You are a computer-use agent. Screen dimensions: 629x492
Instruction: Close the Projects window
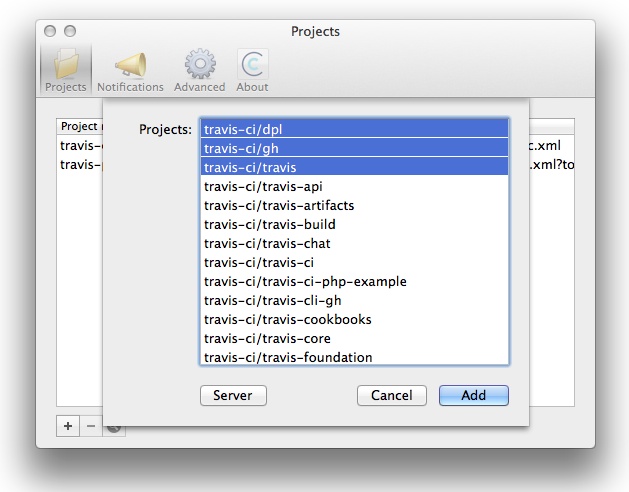pyautogui.click(x=50, y=31)
